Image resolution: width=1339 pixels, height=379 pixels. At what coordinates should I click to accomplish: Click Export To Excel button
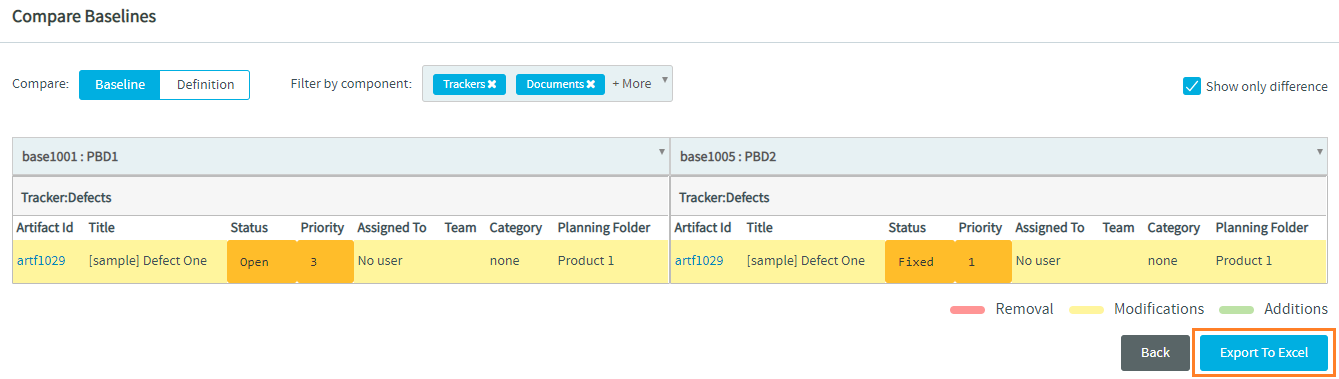tap(1264, 353)
